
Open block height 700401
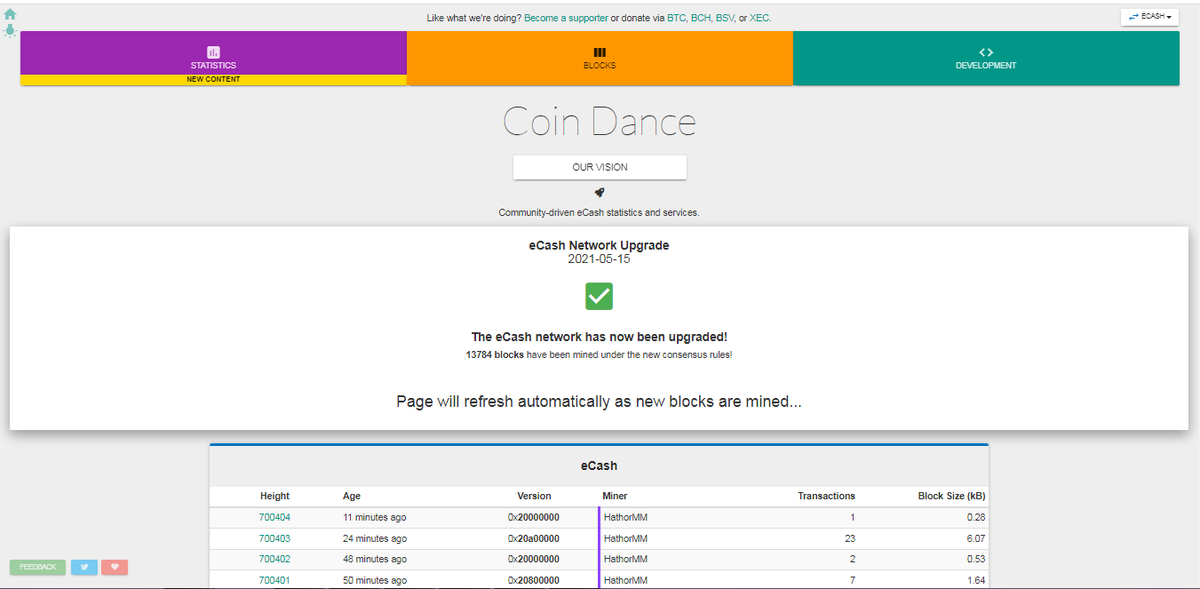(x=274, y=580)
